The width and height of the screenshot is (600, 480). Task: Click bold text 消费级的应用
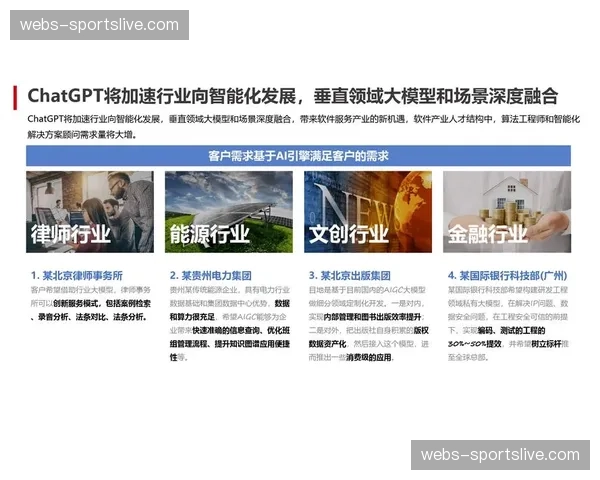point(369,358)
